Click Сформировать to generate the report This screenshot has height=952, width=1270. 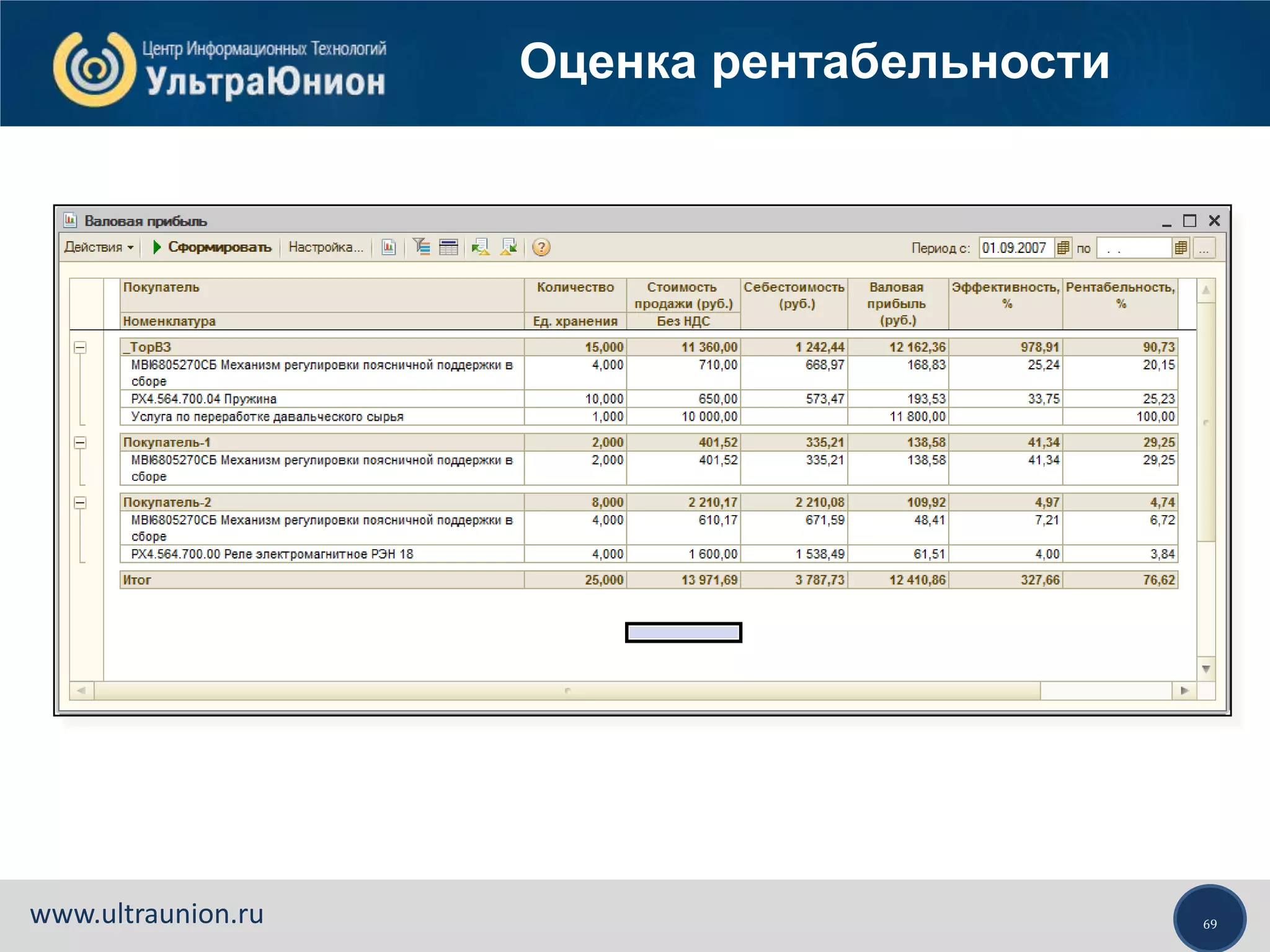(x=212, y=247)
